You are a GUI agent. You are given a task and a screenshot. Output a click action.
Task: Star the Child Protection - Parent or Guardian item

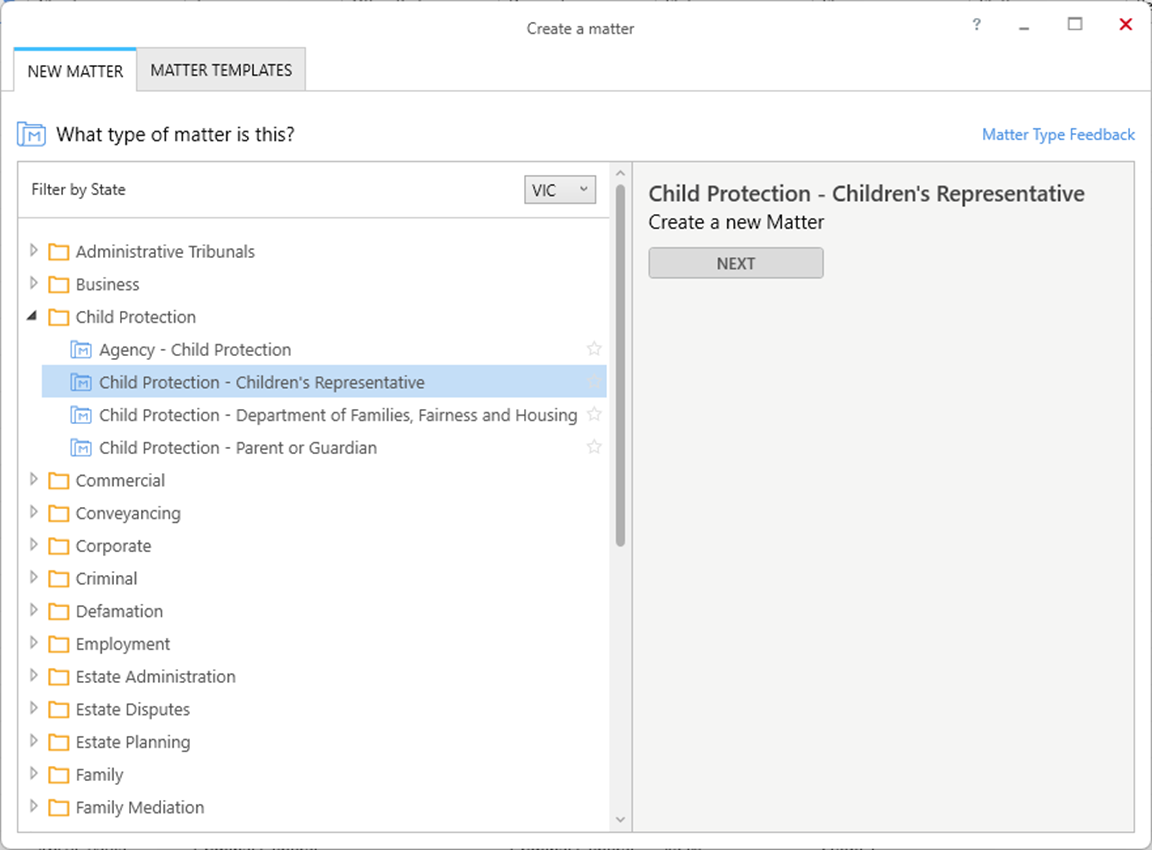pyautogui.click(x=594, y=447)
